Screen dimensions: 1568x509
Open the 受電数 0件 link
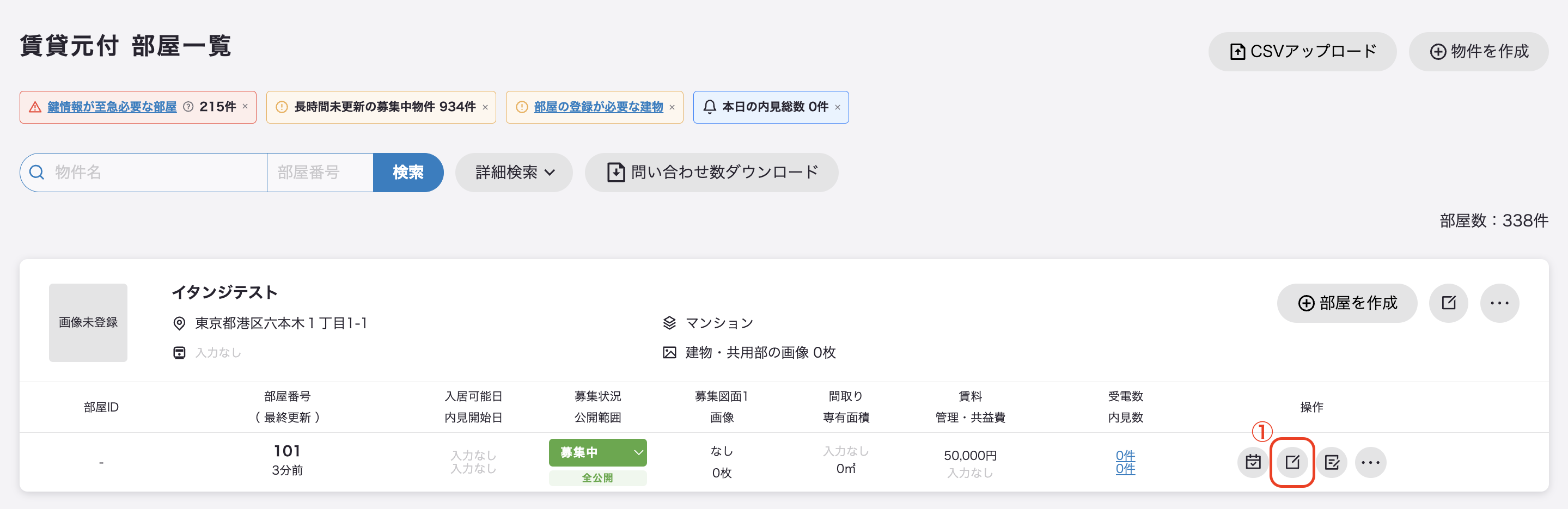tap(1125, 456)
